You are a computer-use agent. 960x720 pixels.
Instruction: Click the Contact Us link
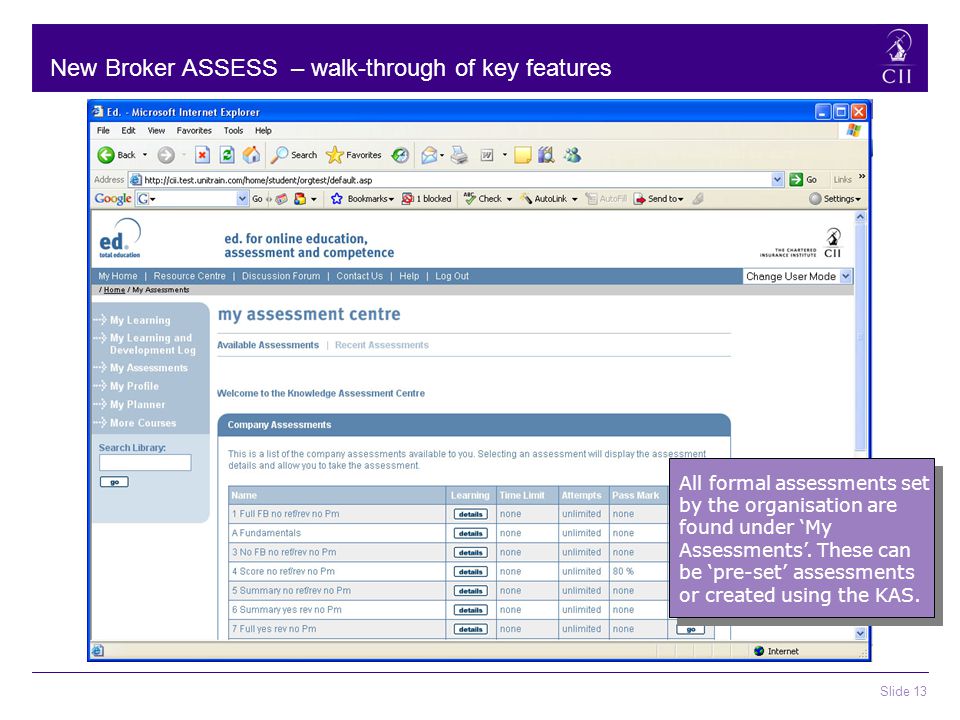(359, 276)
